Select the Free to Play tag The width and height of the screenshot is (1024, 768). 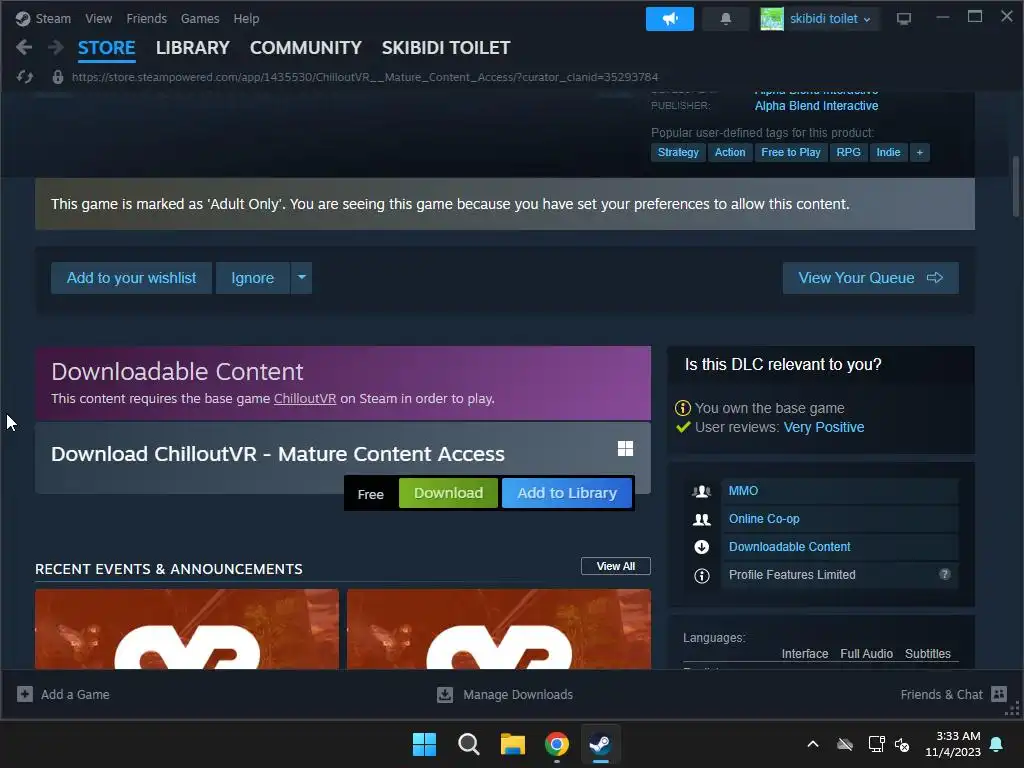791,152
